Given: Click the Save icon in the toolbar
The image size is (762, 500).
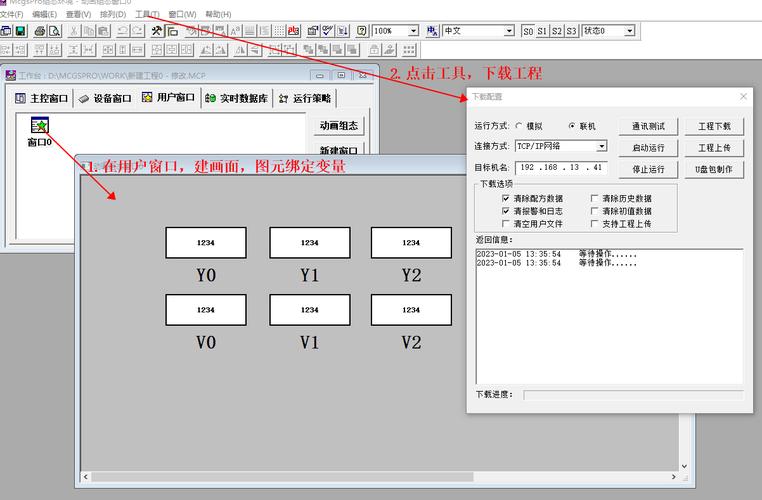Looking at the screenshot, I should (21, 31).
